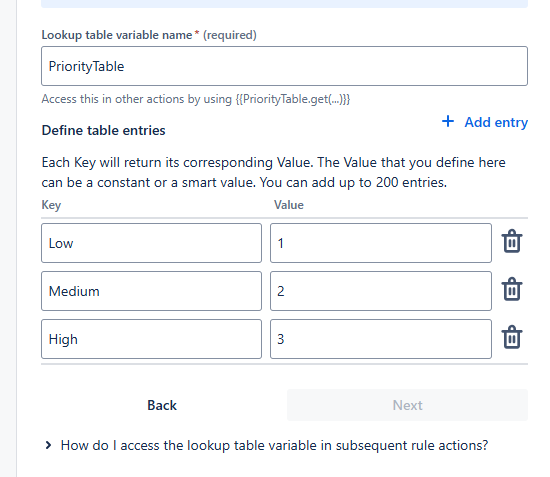Viewport: 550px width, 477px height.
Task: Delete the Medium entry with trash icon
Action: 512,289
